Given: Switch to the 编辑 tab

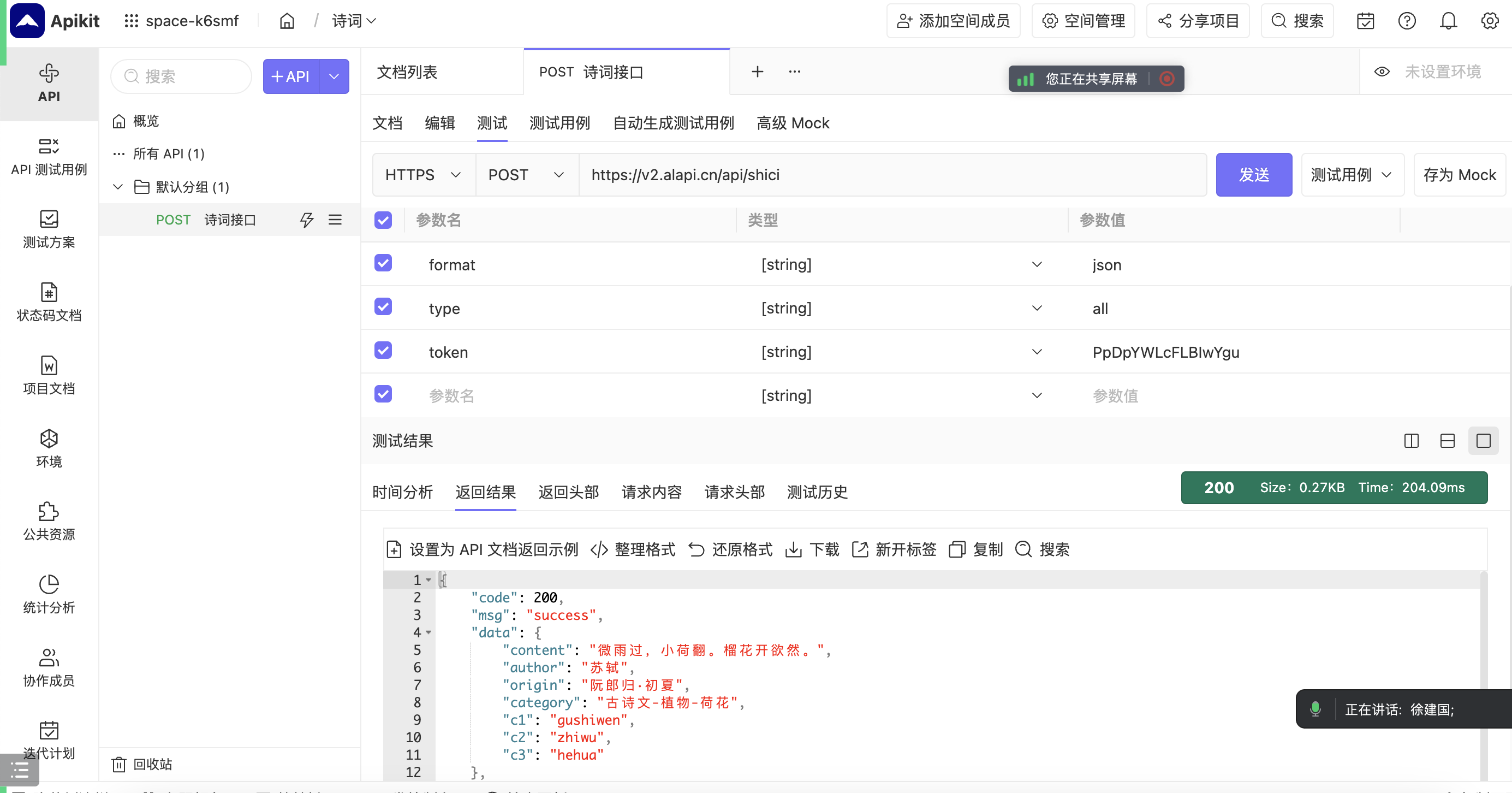Looking at the screenshot, I should tap(440, 123).
